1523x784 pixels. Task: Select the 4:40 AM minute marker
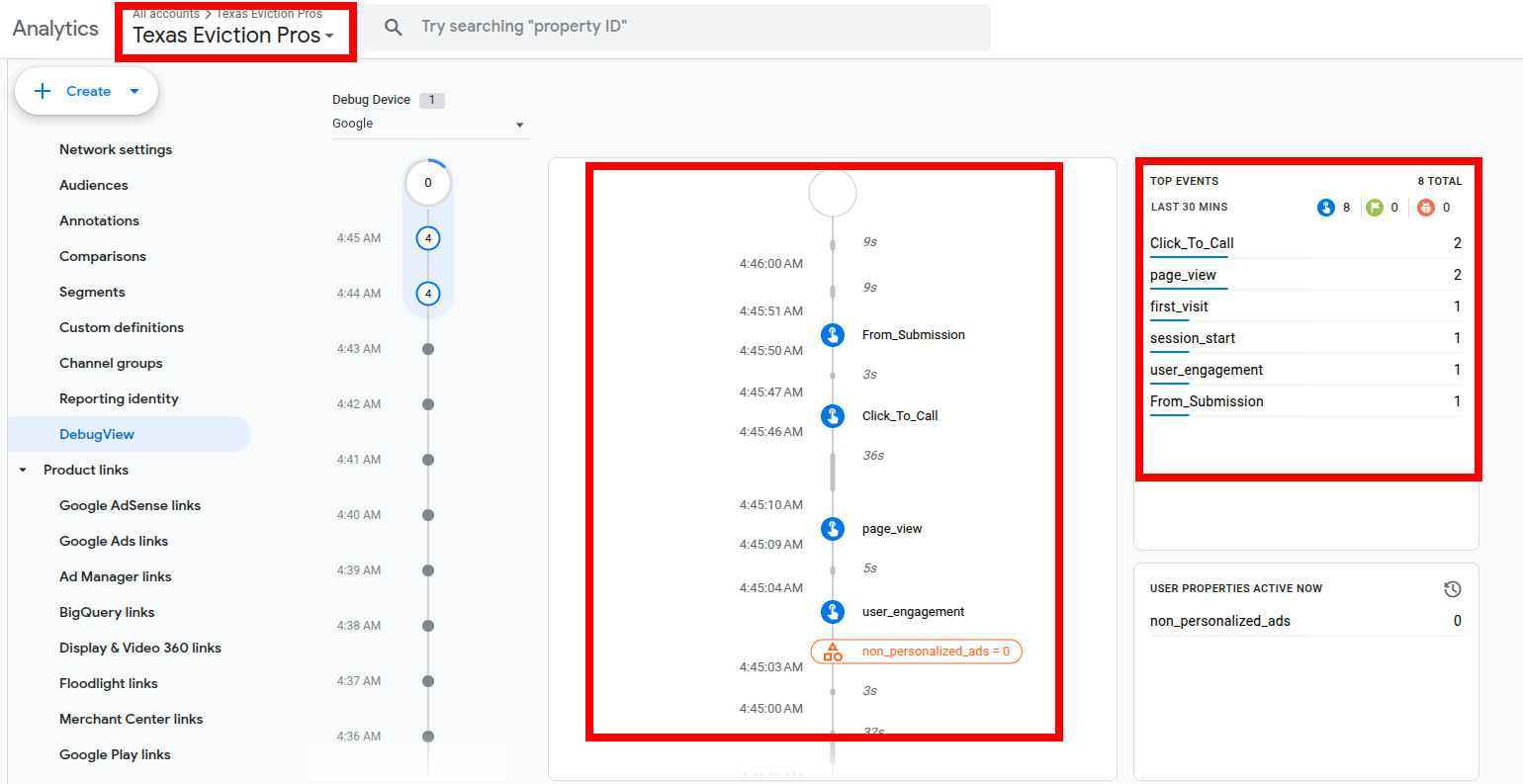click(428, 515)
